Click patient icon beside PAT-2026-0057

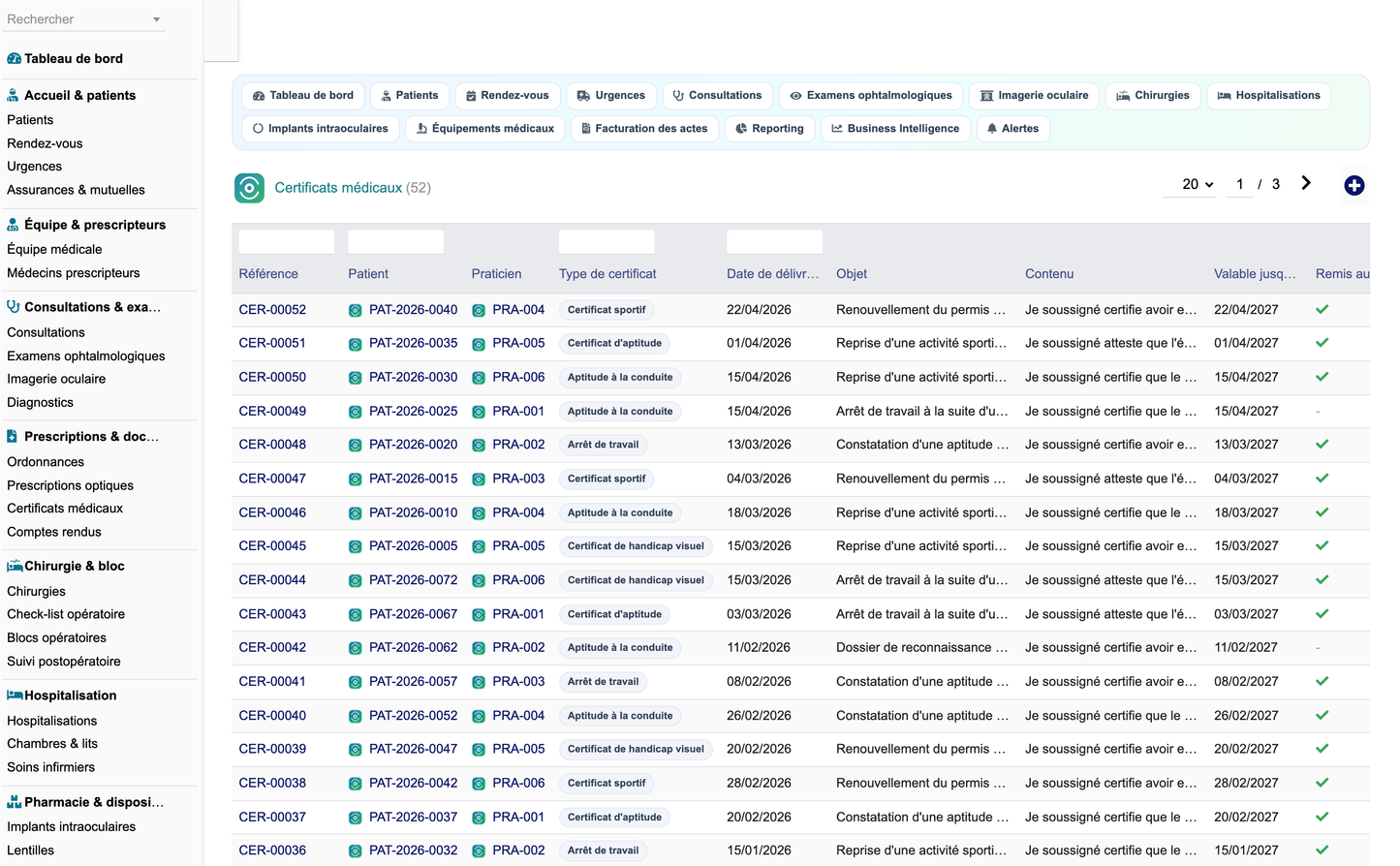coord(356,683)
